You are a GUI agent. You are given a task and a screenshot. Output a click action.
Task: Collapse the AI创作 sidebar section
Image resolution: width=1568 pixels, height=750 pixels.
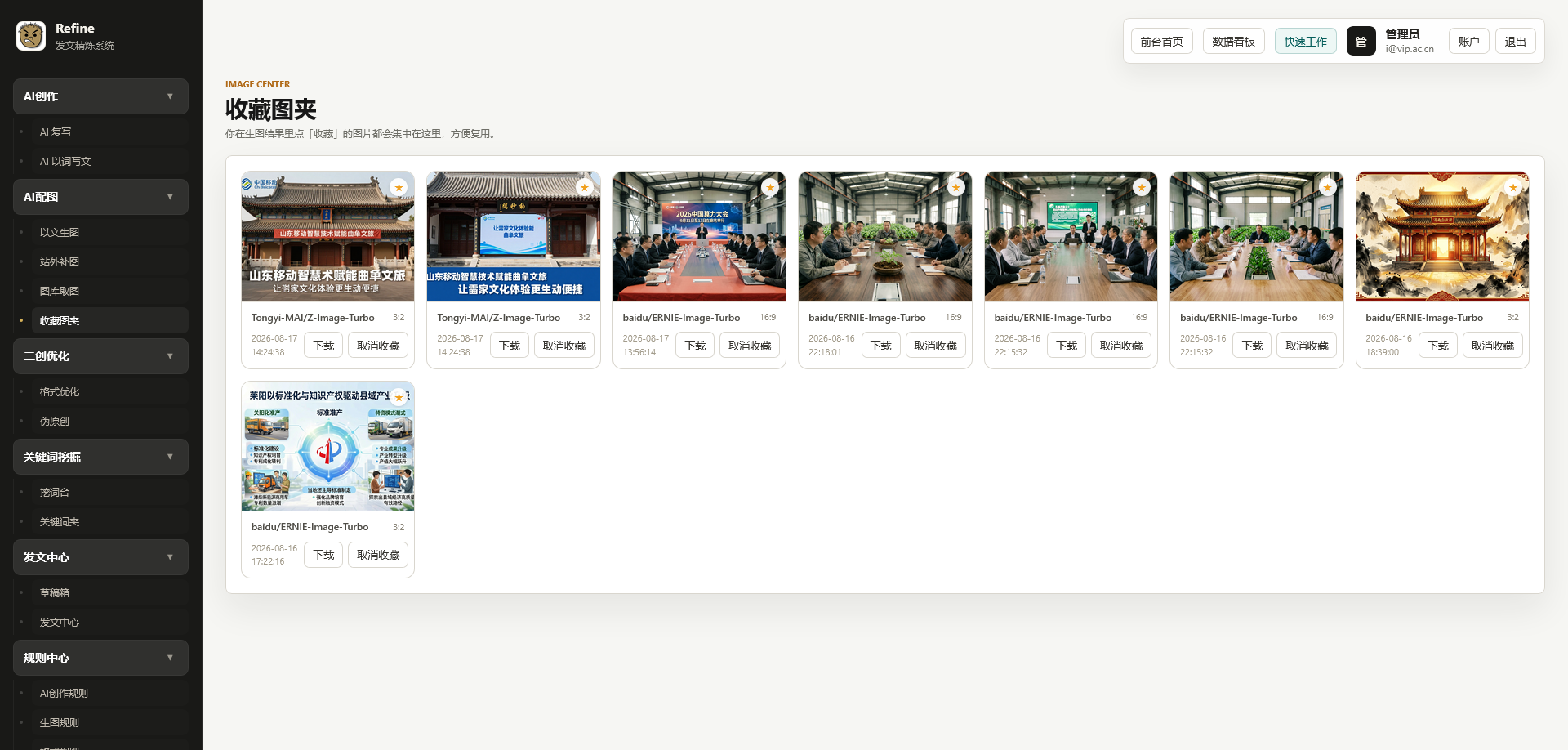pos(170,96)
